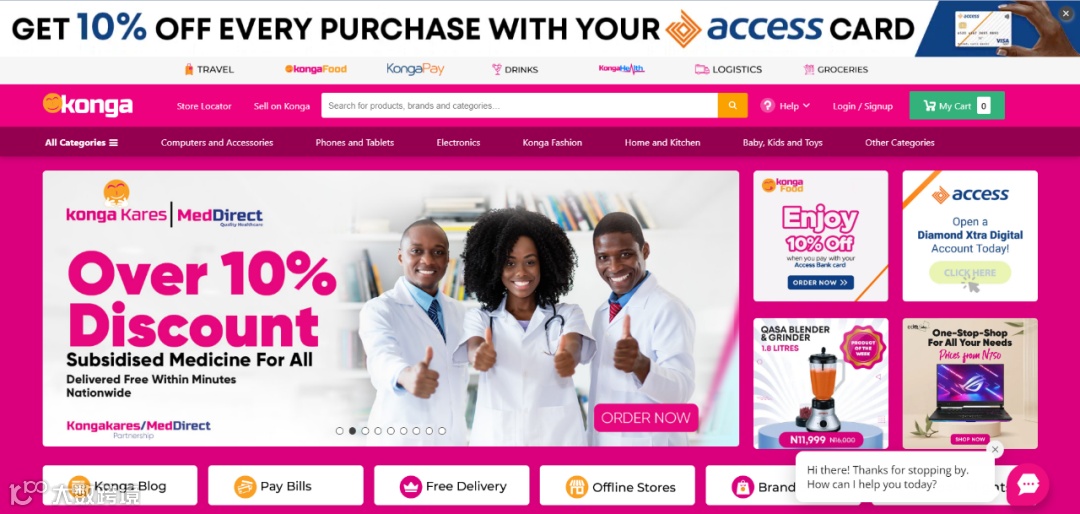Open the Konga Fashion category
Image resolution: width=1080 pixels, height=514 pixels.
coord(552,143)
